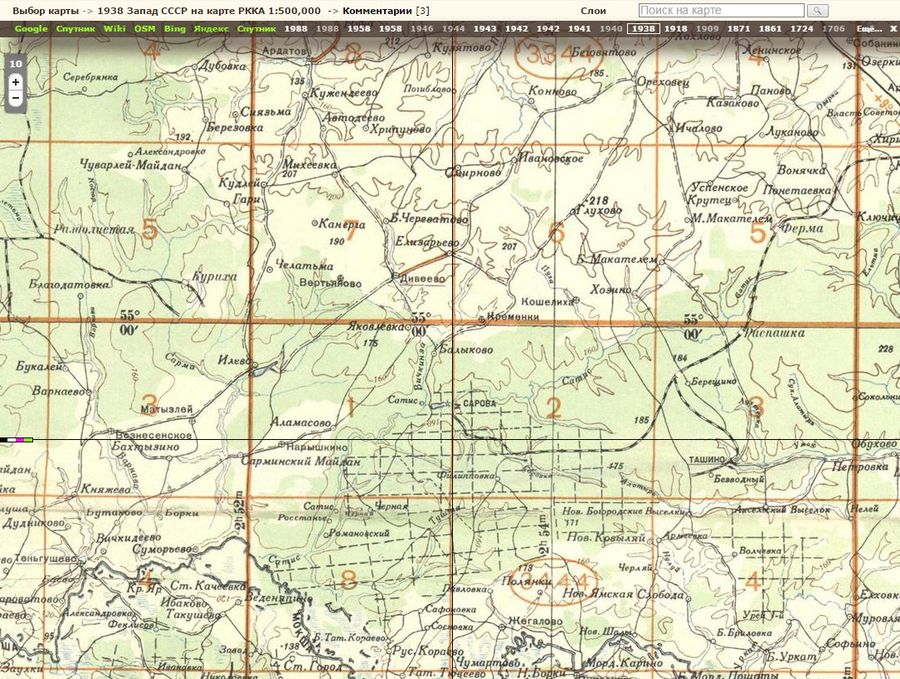Open the Wiki map layer
This screenshot has height=679, width=900.
tap(114, 29)
